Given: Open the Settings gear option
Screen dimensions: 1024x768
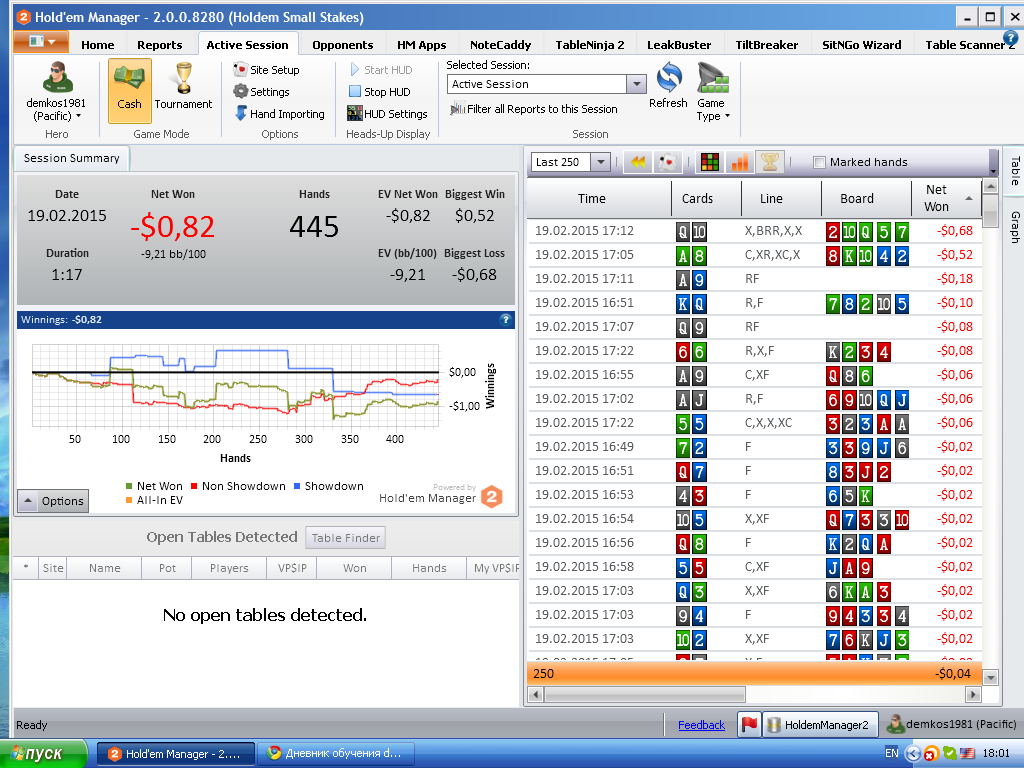Looking at the screenshot, I should (261, 92).
